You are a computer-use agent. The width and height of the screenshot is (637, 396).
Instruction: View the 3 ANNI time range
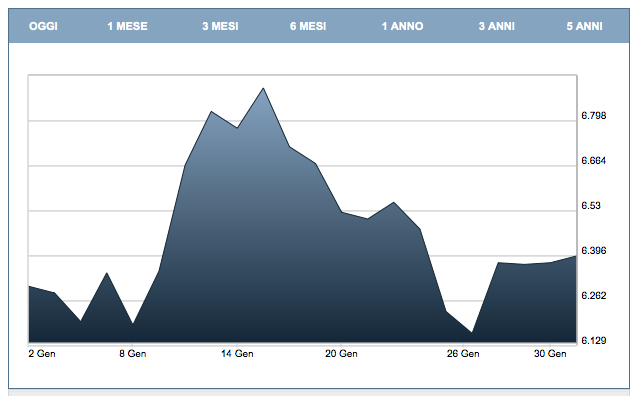click(x=496, y=26)
